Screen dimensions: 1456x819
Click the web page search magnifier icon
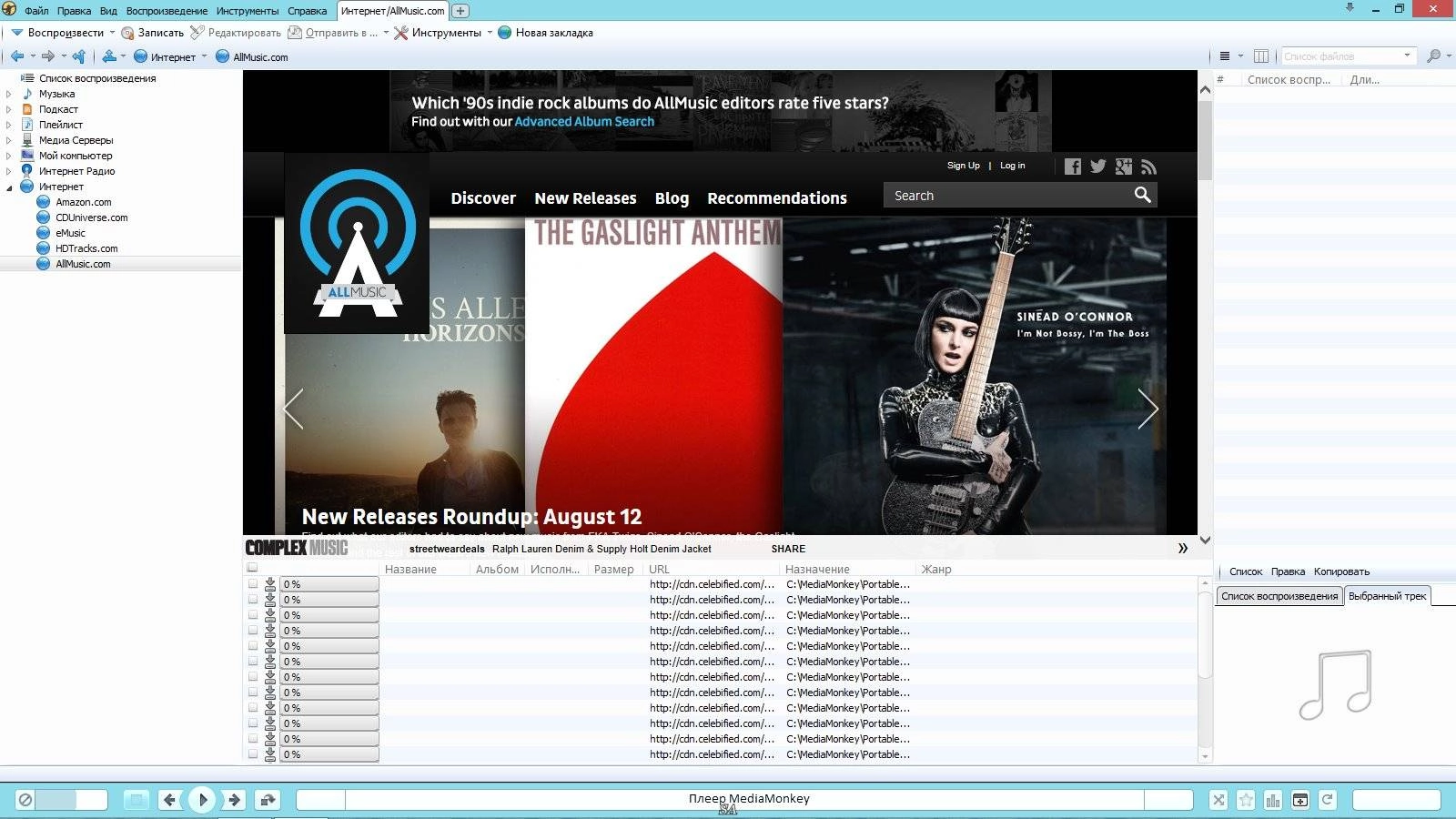click(x=1143, y=195)
